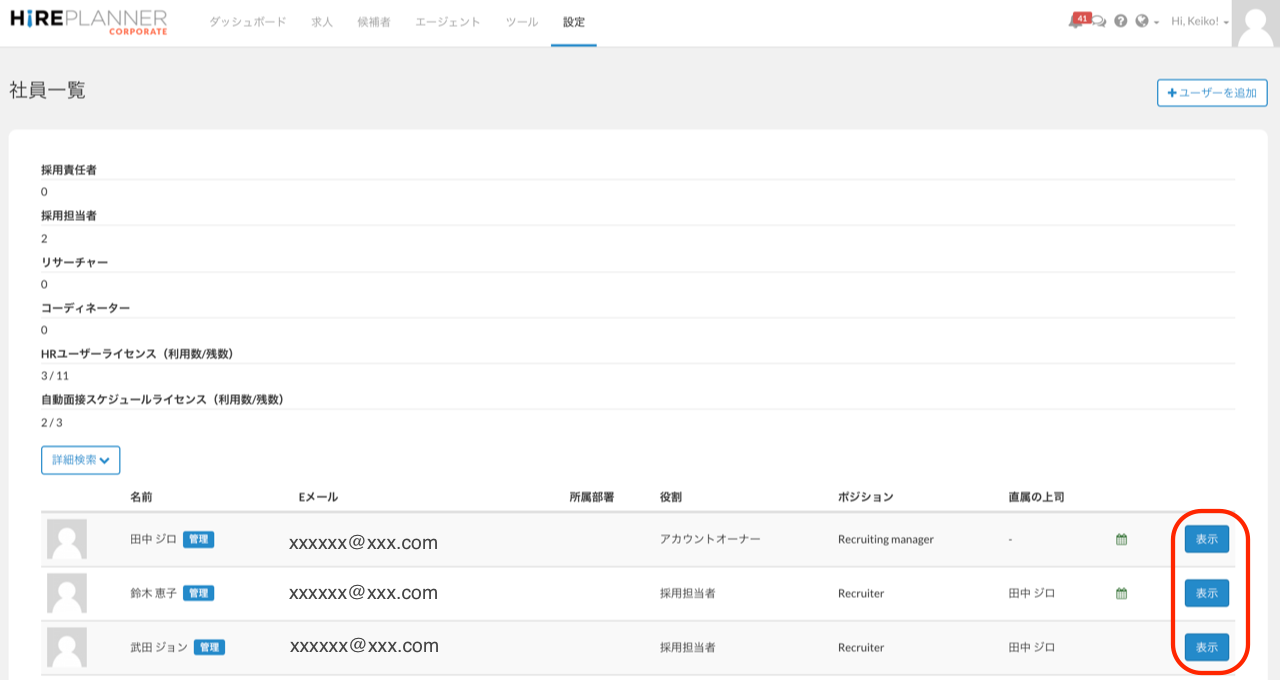Click the HirePlanner Corporate logo
Screen dimensions: 1280x680
(x=88, y=22)
